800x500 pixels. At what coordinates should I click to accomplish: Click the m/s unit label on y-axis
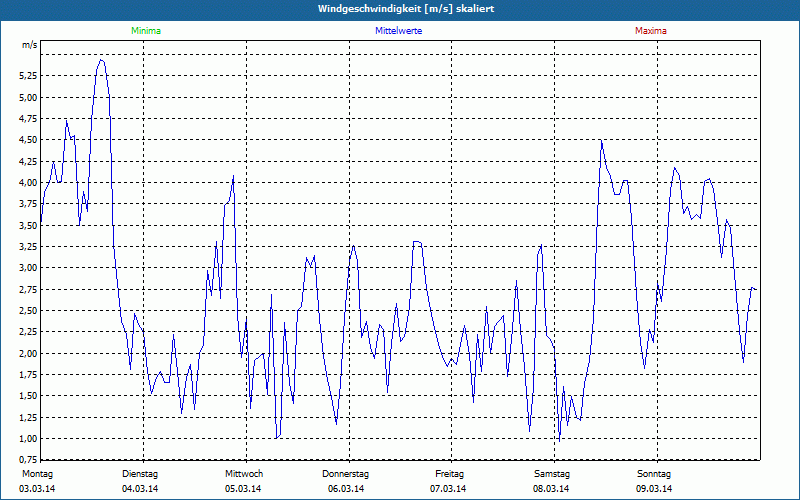[29, 46]
